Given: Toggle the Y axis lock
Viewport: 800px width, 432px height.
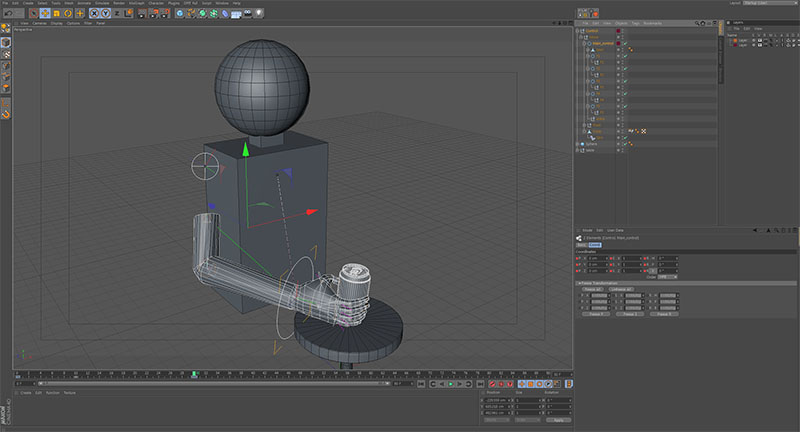Looking at the screenshot, I should 106,13.
